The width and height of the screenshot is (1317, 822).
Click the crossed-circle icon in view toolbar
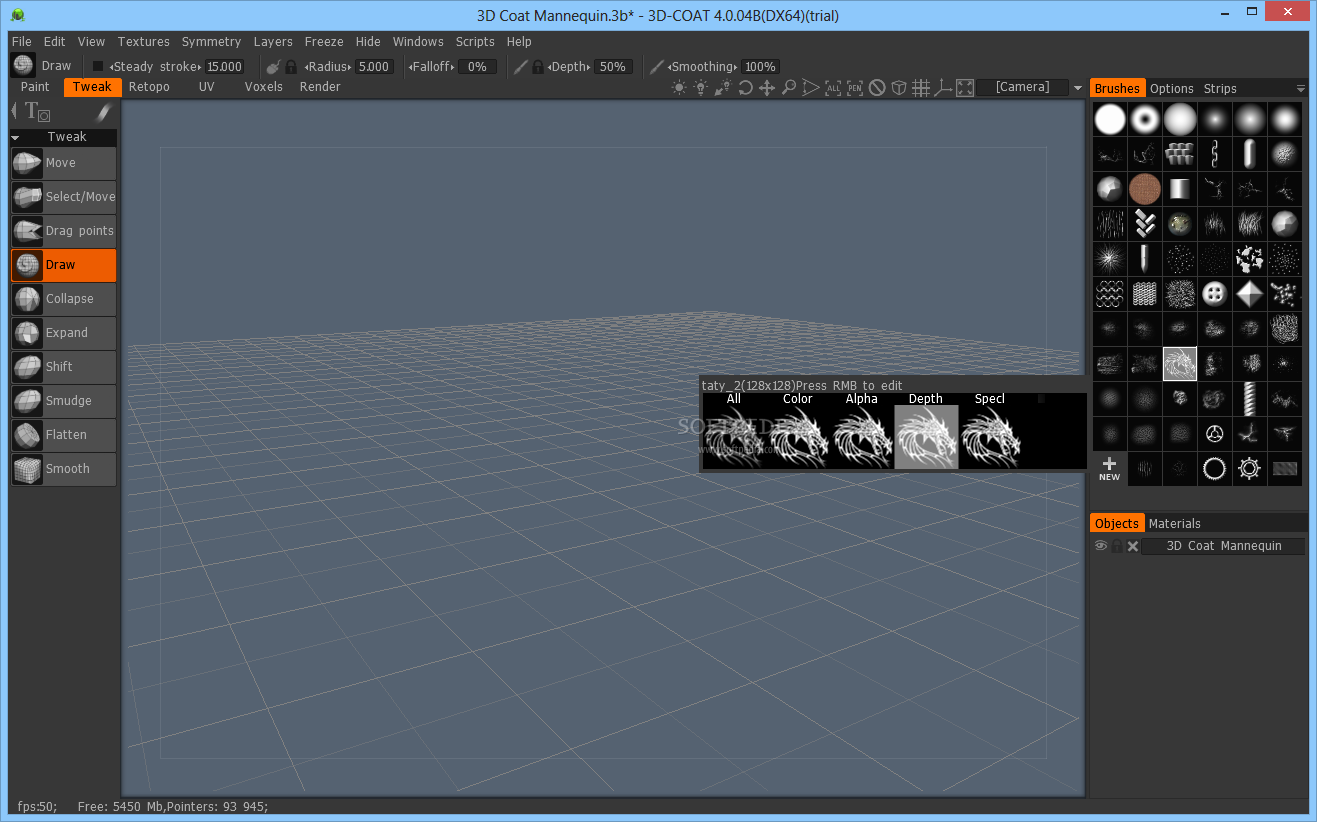tap(877, 88)
